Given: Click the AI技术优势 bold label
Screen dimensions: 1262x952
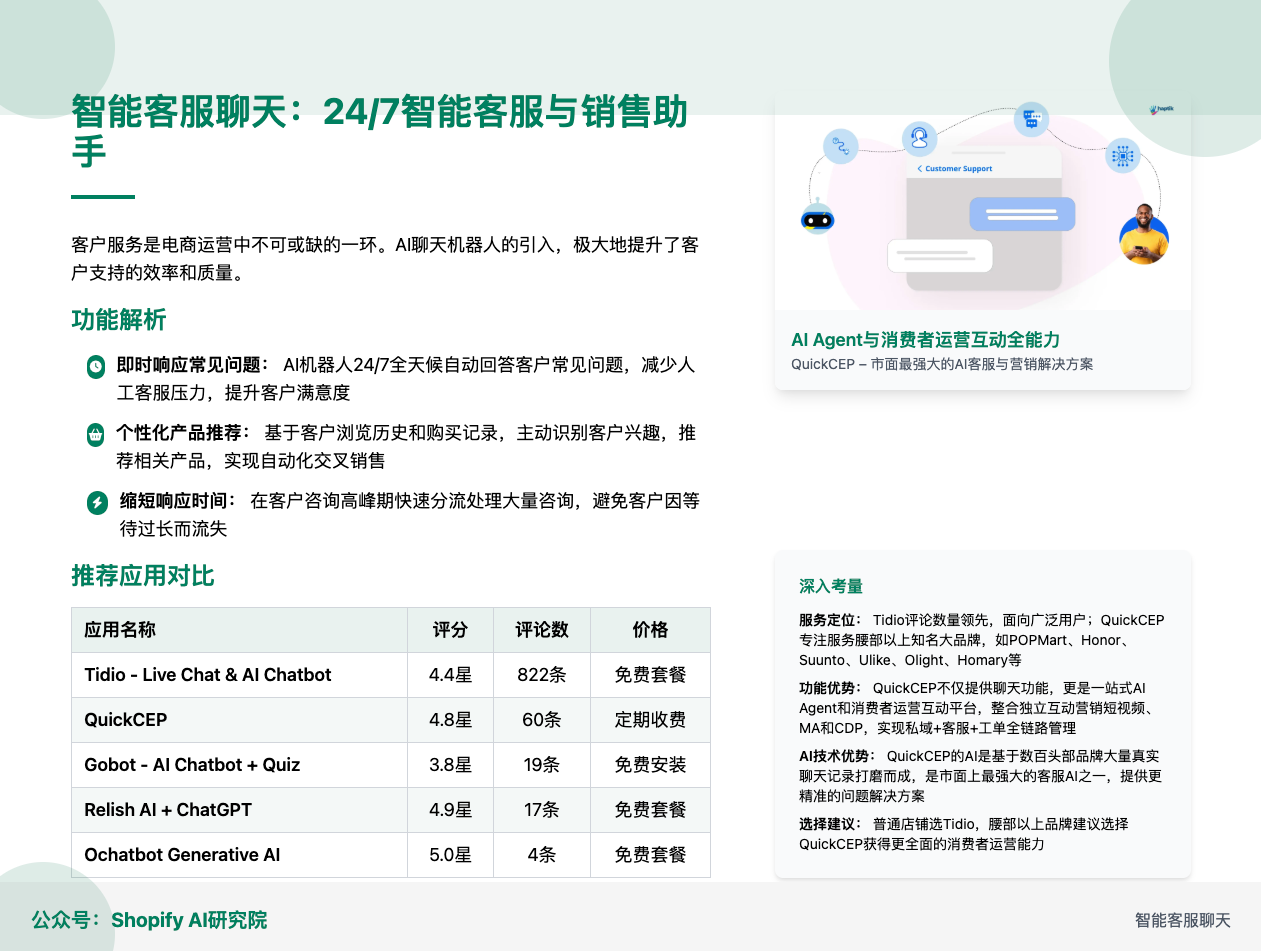Looking at the screenshot, I should tap(837, 756).
